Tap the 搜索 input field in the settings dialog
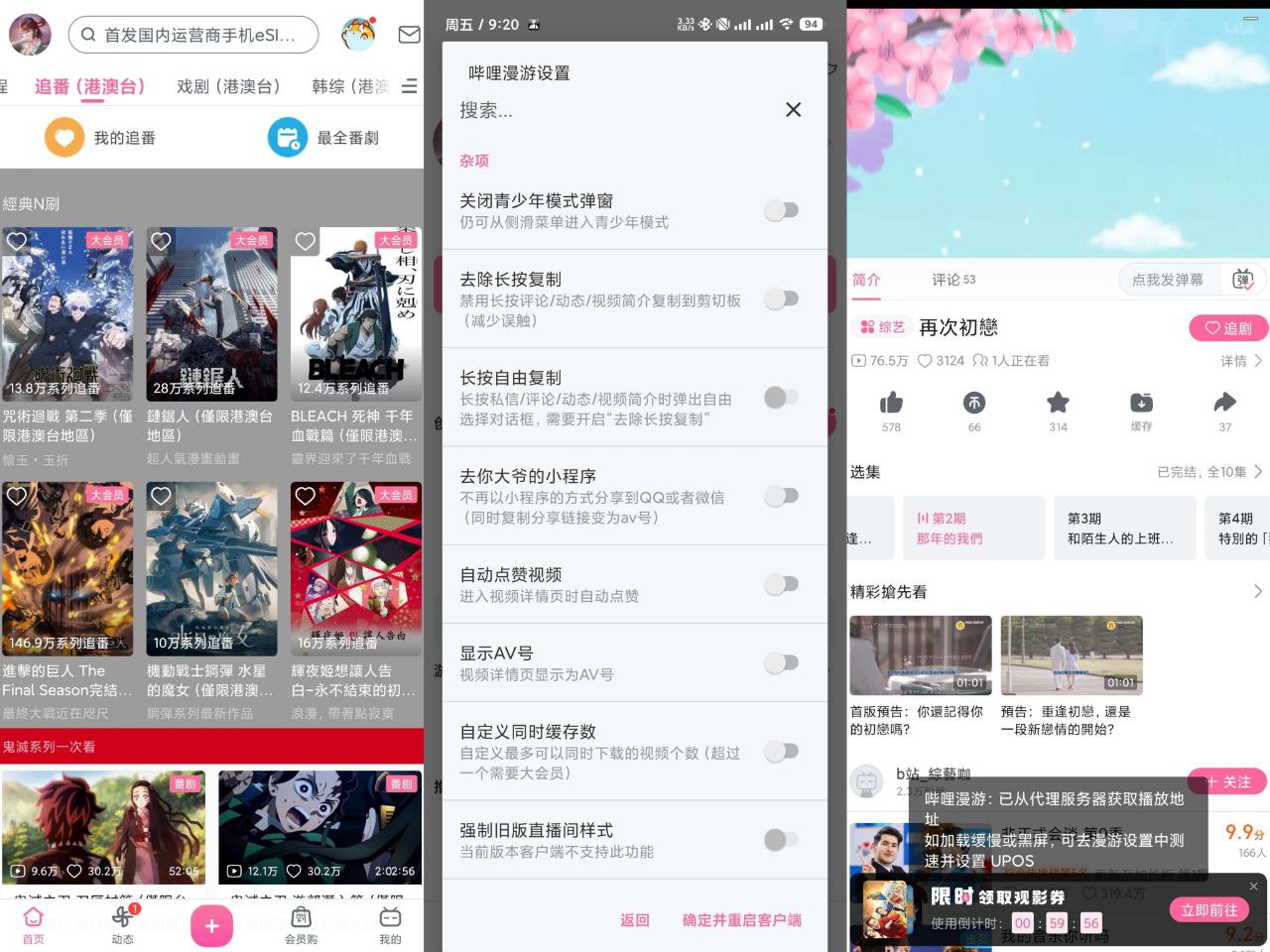Image resolution: width=1270 pixels, height=952 pixels. tap(595, 110)
